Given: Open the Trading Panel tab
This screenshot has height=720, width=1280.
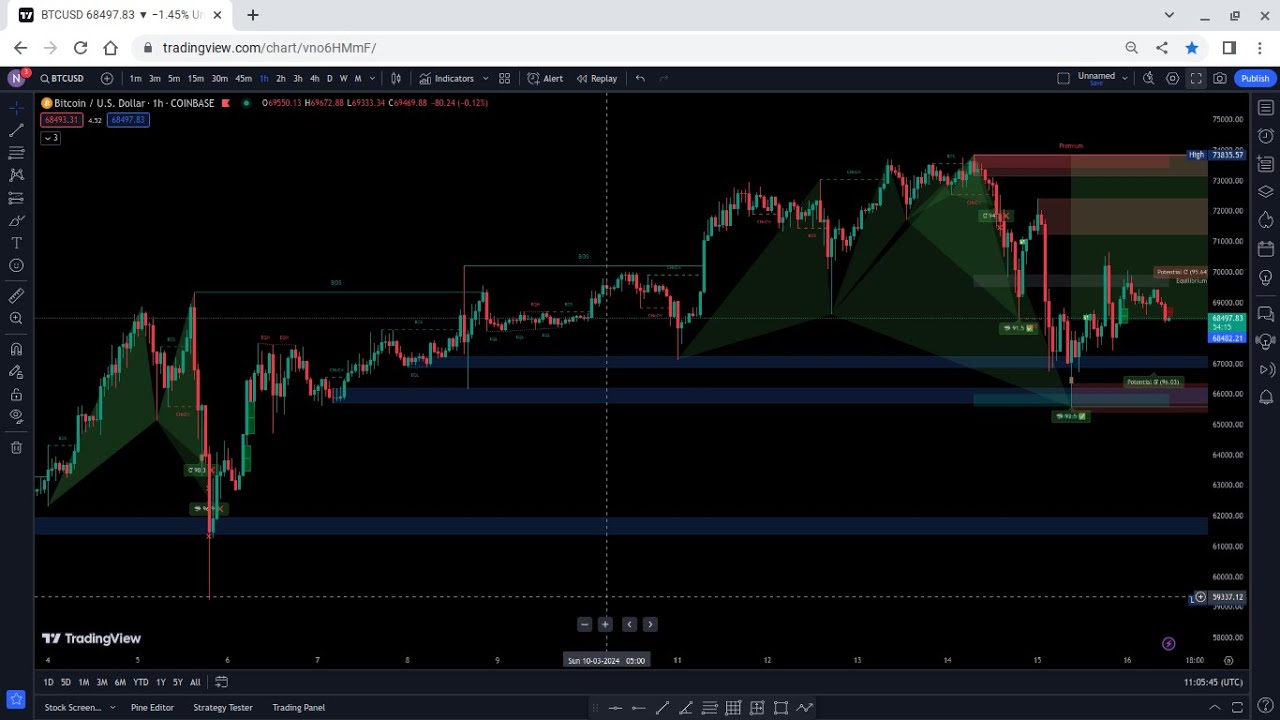Looking at the screenshot, I should coord(299,707).
